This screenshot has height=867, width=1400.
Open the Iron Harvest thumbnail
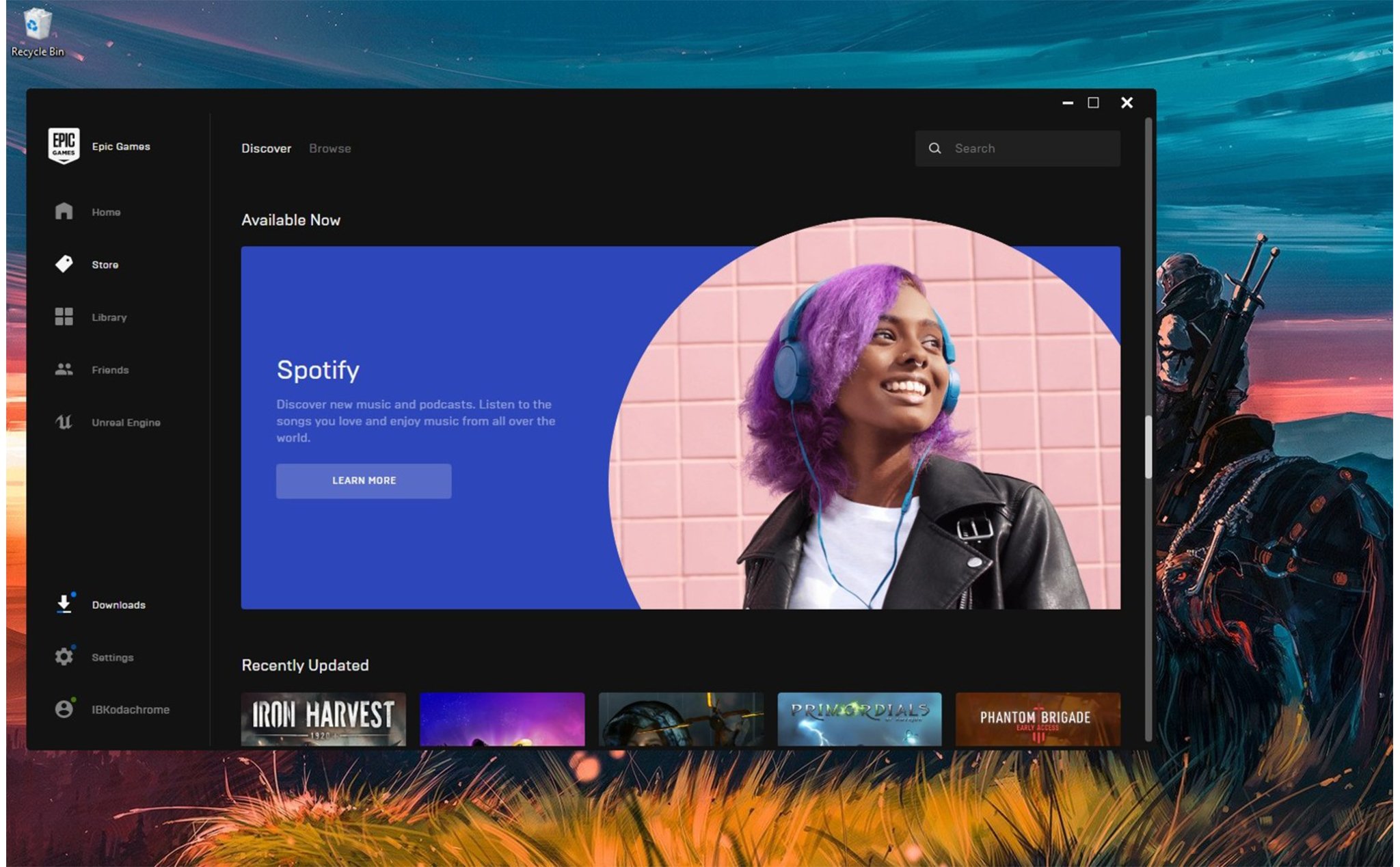[x=323, y=719]
